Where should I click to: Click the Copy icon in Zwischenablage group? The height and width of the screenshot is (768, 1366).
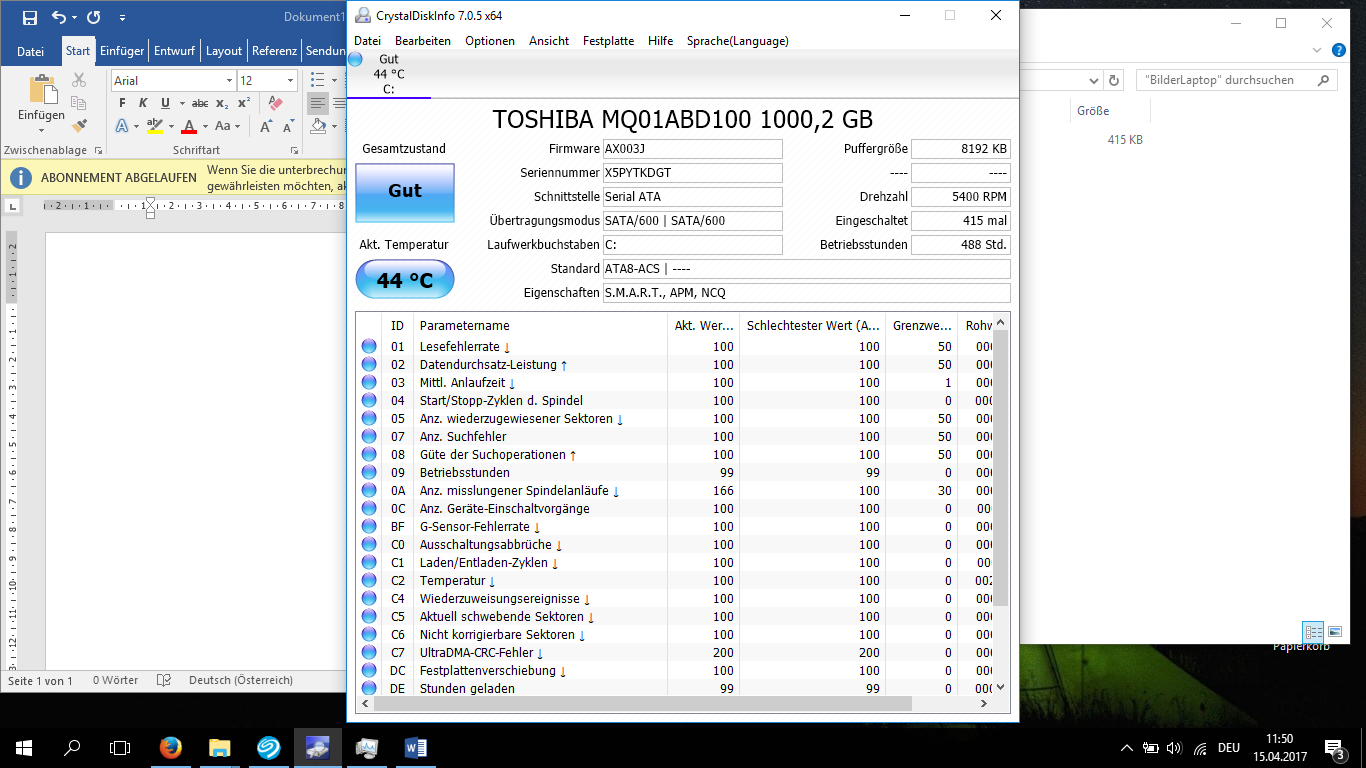coord(79,103)
